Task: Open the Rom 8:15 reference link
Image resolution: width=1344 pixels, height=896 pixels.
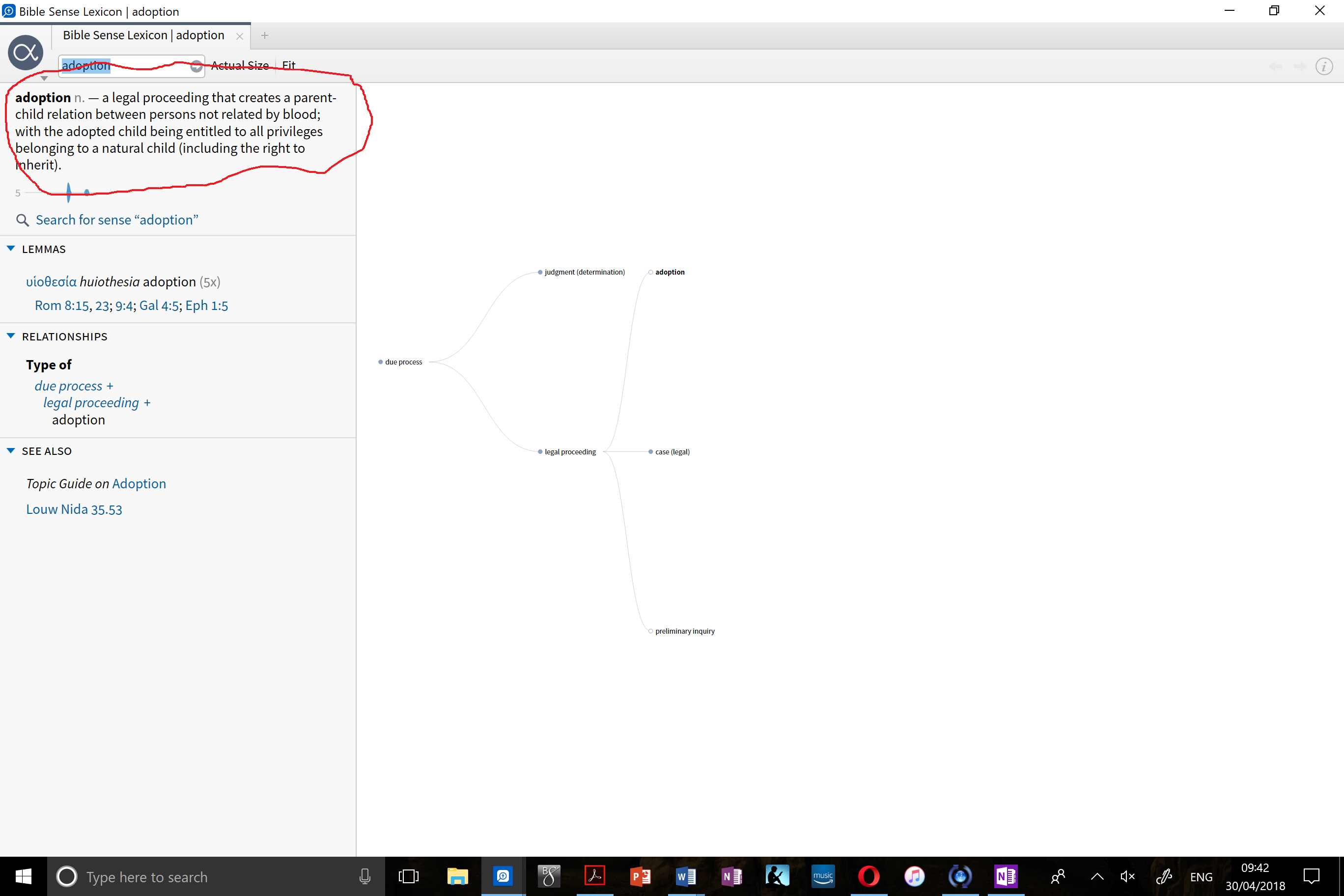Action: pos(61,306)
